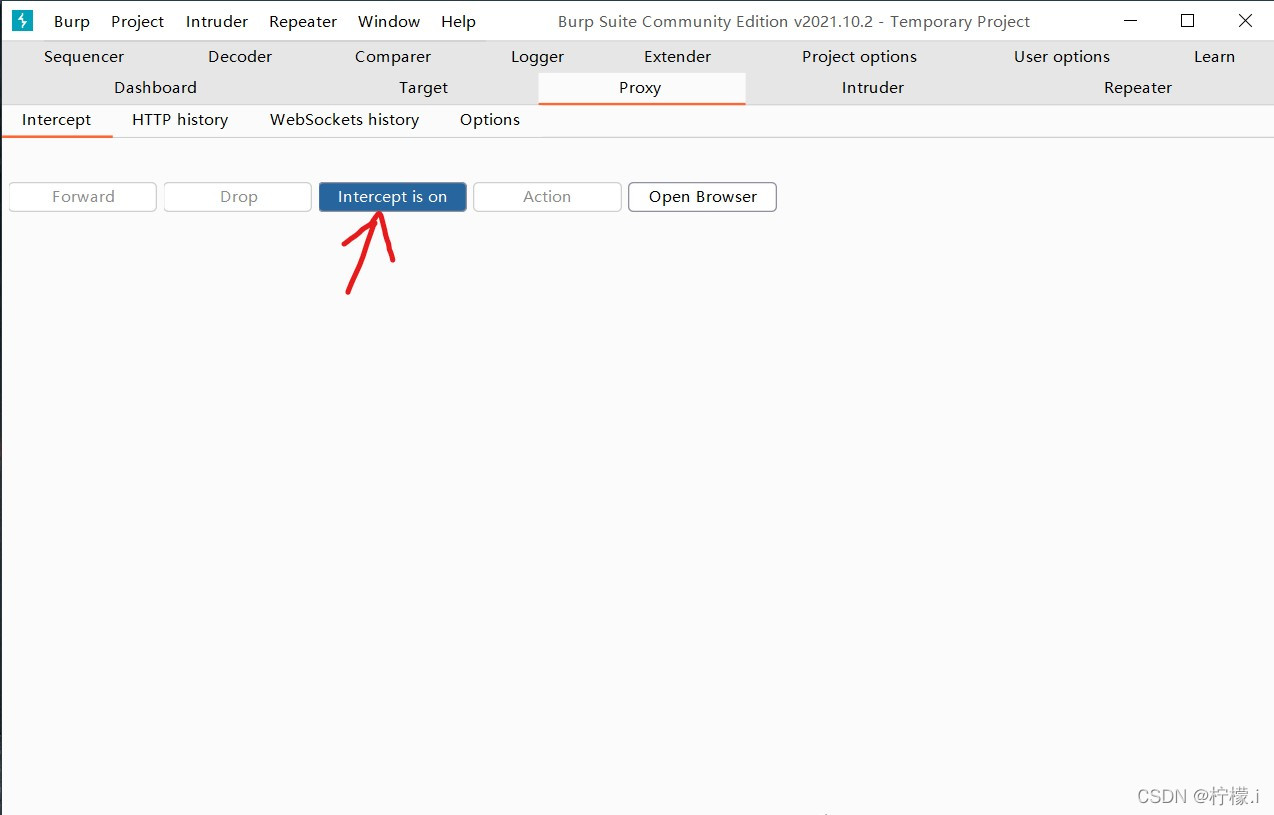Switch to the Learn tab
Viewport: 1274px width, 815px height.
tap(1215, 57)
